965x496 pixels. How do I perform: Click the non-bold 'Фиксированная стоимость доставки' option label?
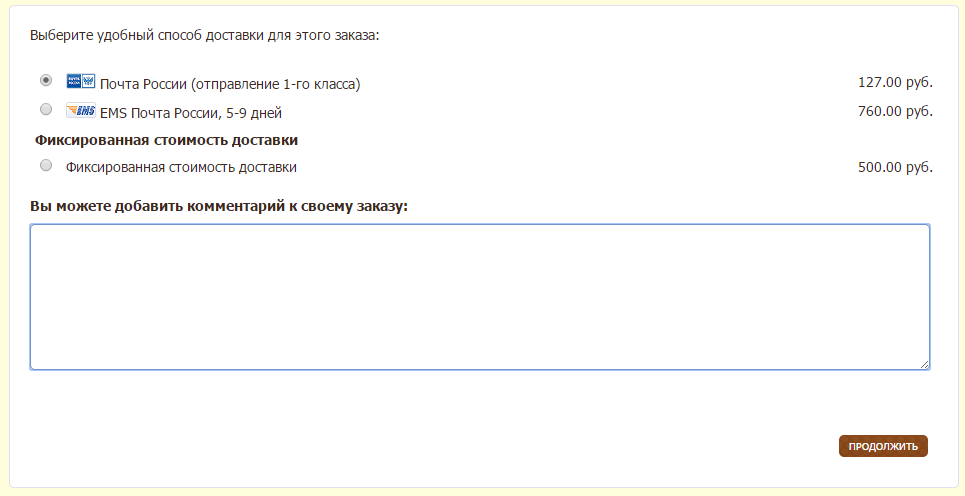[181, 167]
